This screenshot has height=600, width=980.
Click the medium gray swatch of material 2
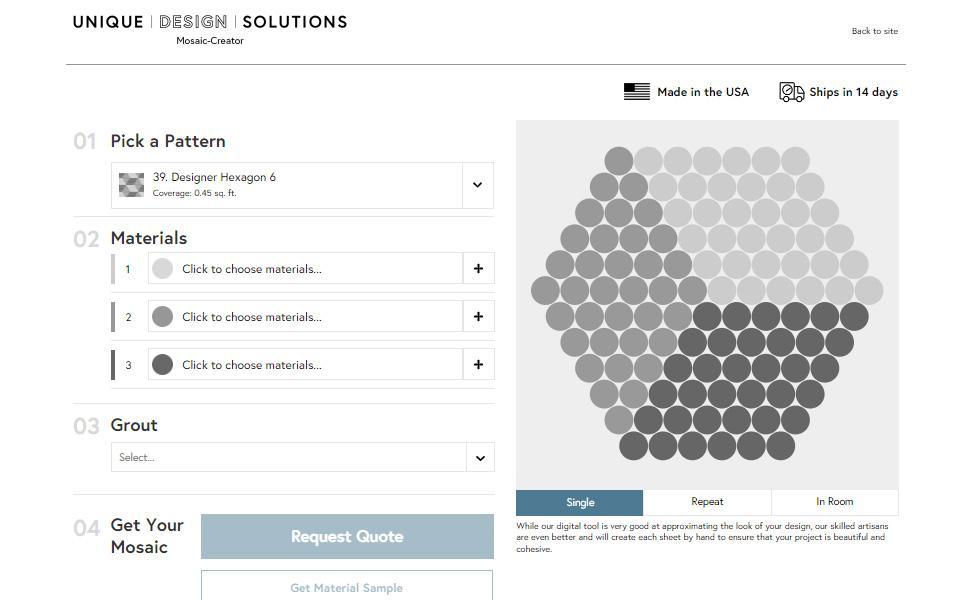pyautogui.click(x=162, y=316)
